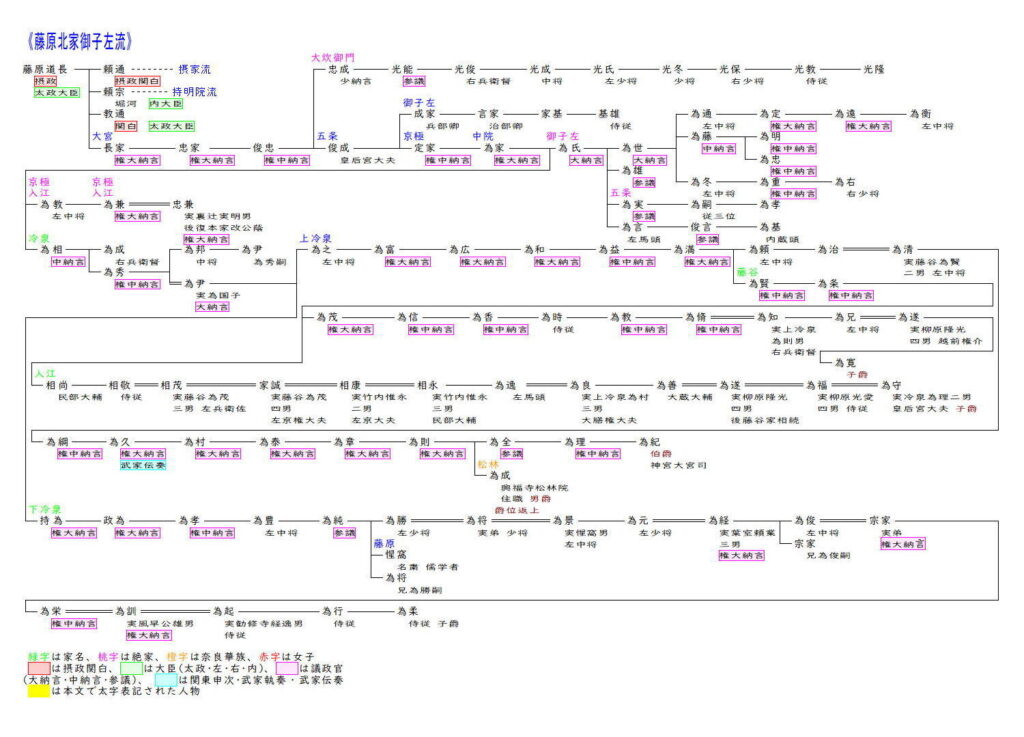1024x737 pixels.
Task: Click the red 摂政 box under 藤原道長
Action: (46, 80)
